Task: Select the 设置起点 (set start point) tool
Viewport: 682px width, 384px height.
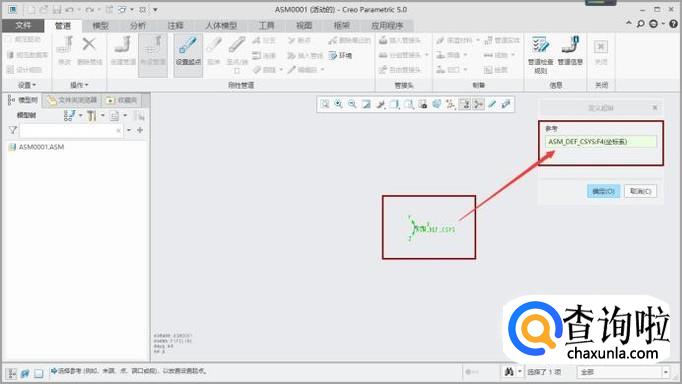Action: pos(188,52)
